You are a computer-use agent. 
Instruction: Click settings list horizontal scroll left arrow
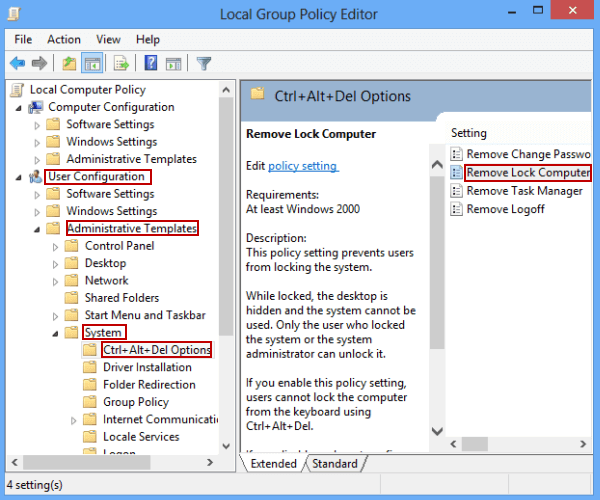click(x=453, y=444)
